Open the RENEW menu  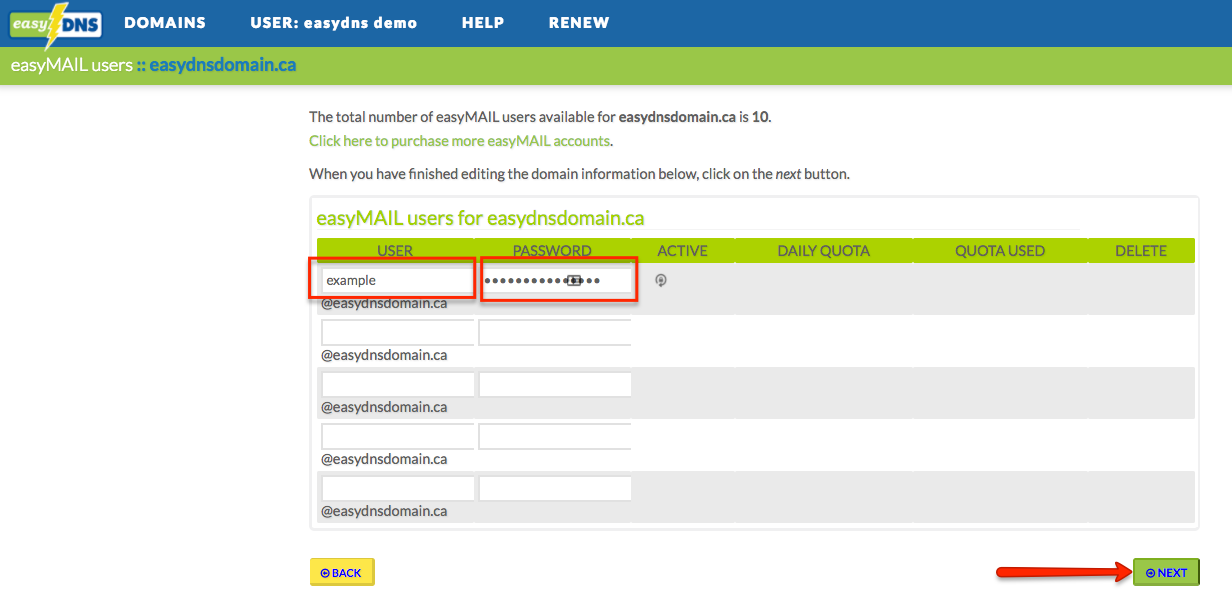click(579, 22)
